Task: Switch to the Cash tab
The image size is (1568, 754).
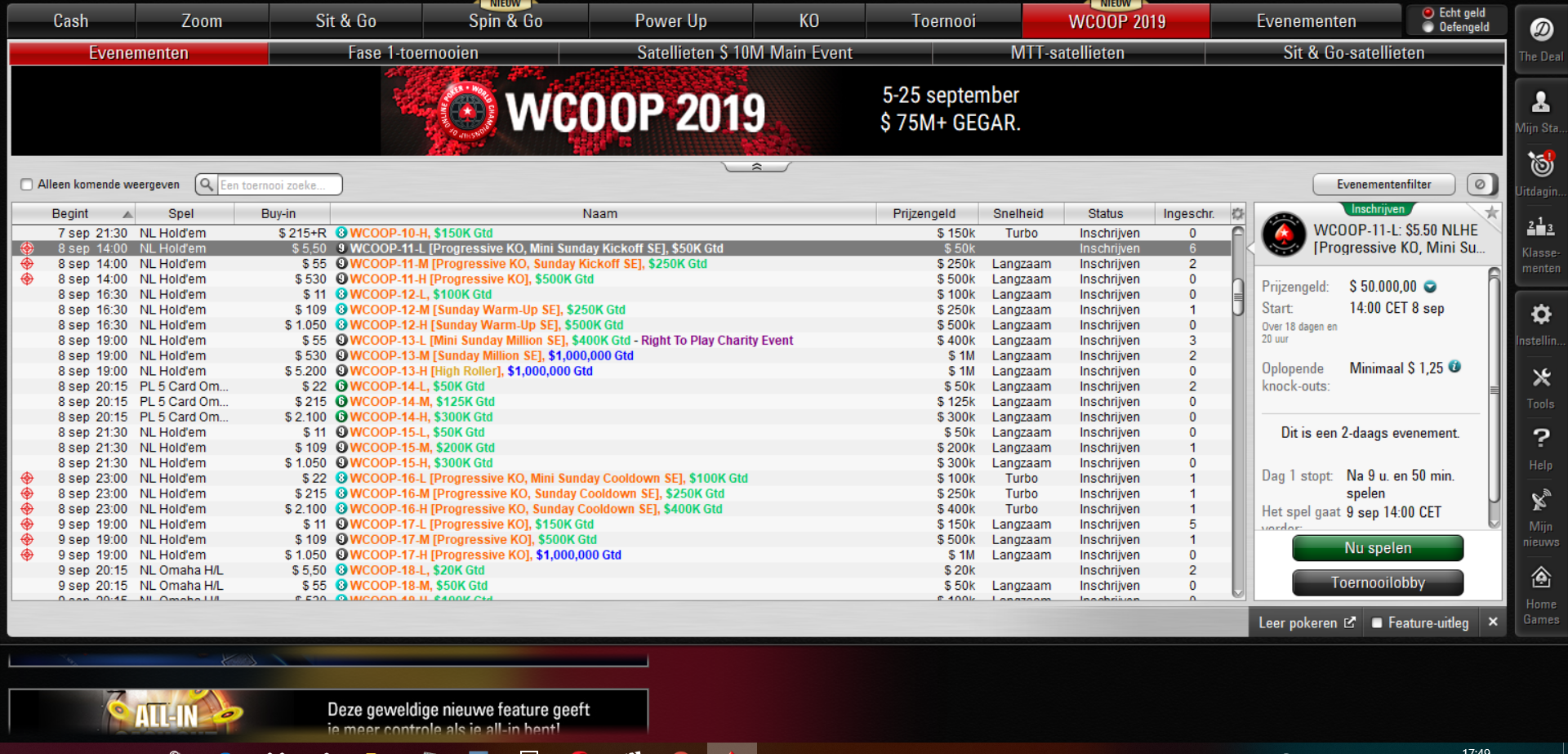Action: [x=71, y=21]
